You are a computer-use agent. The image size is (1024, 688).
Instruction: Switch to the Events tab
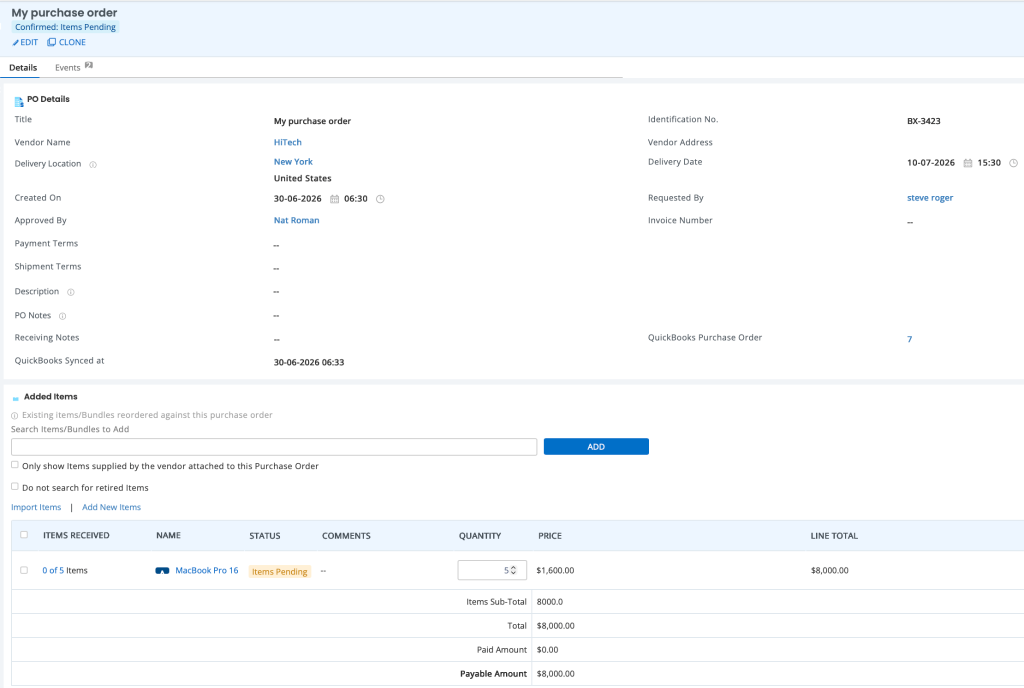pyautogui.click(x=67, y=67)
